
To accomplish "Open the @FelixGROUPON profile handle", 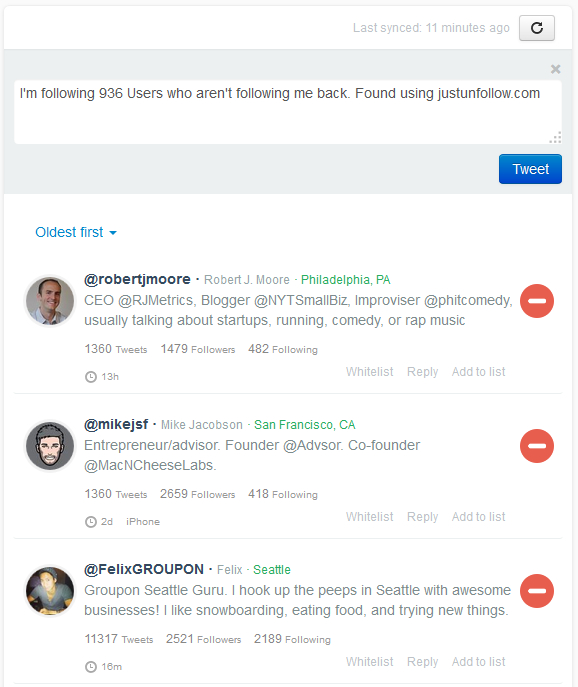I will 144,569.
